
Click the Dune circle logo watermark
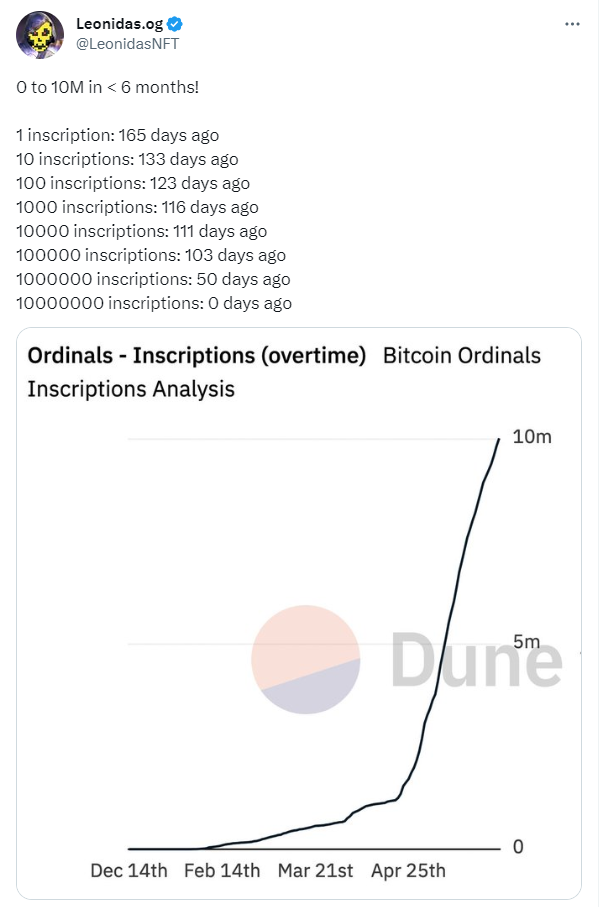point(305,661)
